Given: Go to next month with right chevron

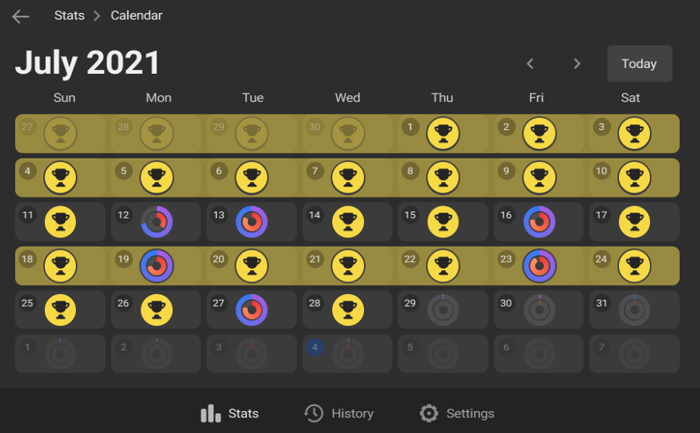Looking at the screenshot, I should [577, 64].
